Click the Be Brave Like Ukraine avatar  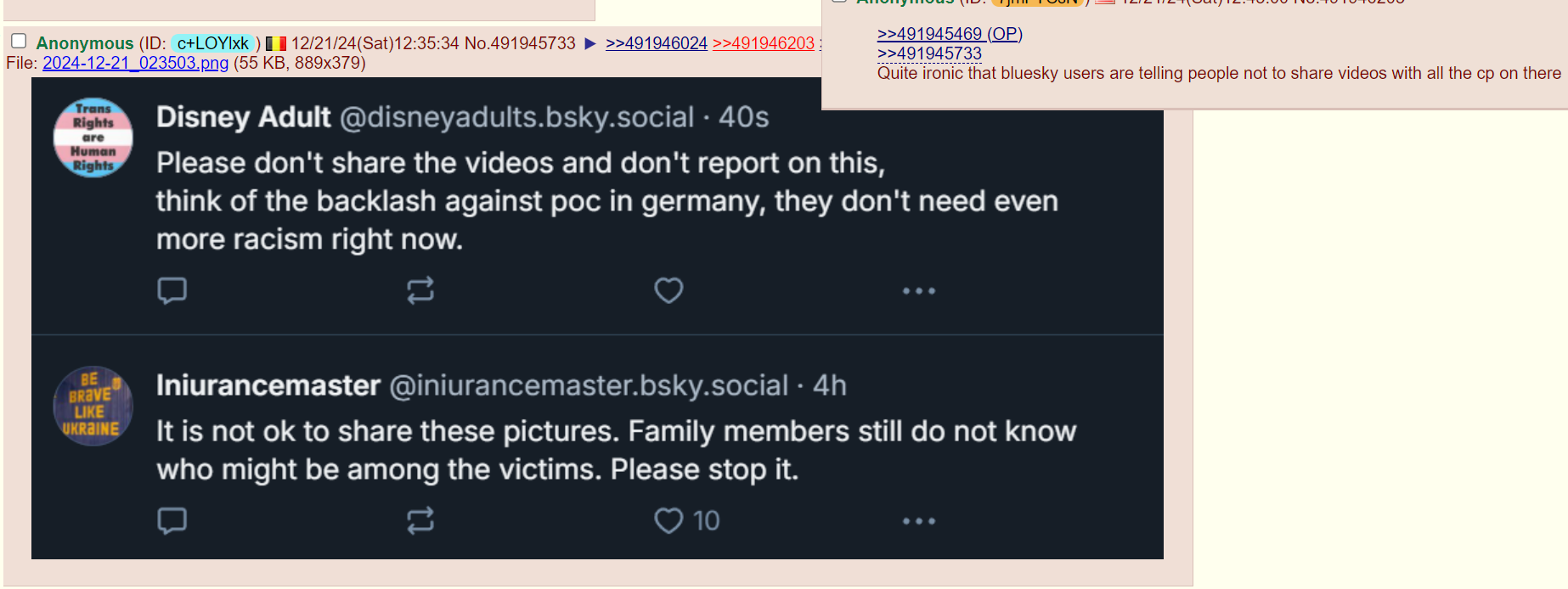[x=93, y=406]
